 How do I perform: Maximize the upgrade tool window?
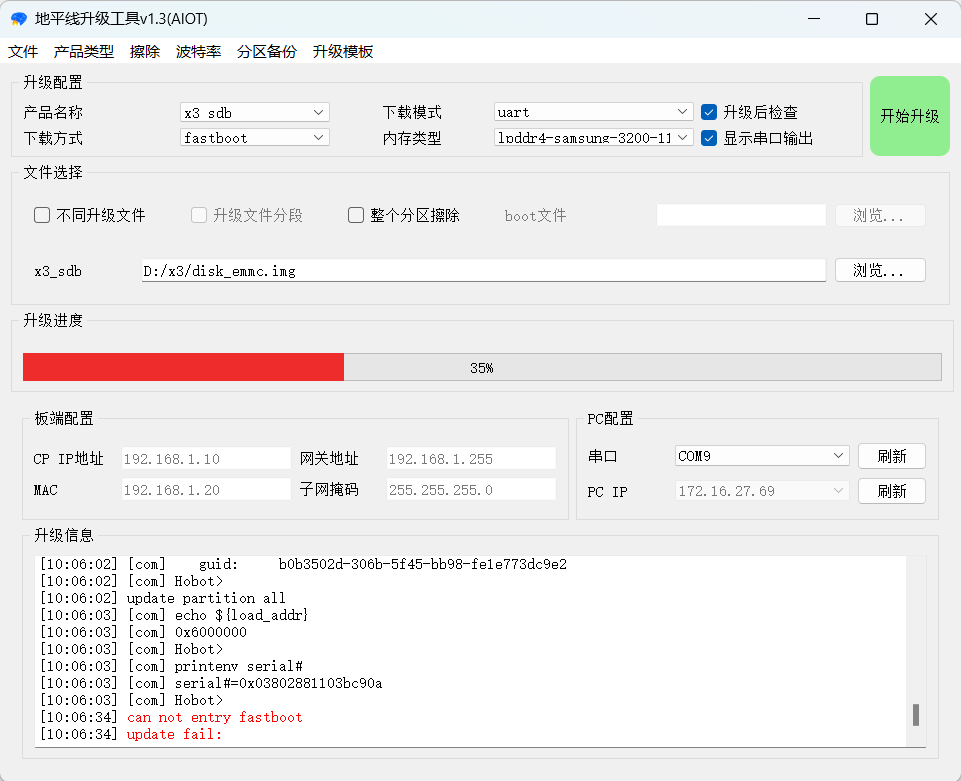[x=872, y=19]
